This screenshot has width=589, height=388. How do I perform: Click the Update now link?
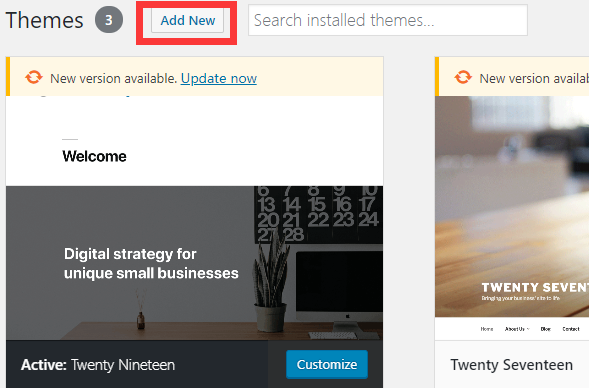click(x=219, y=78)
